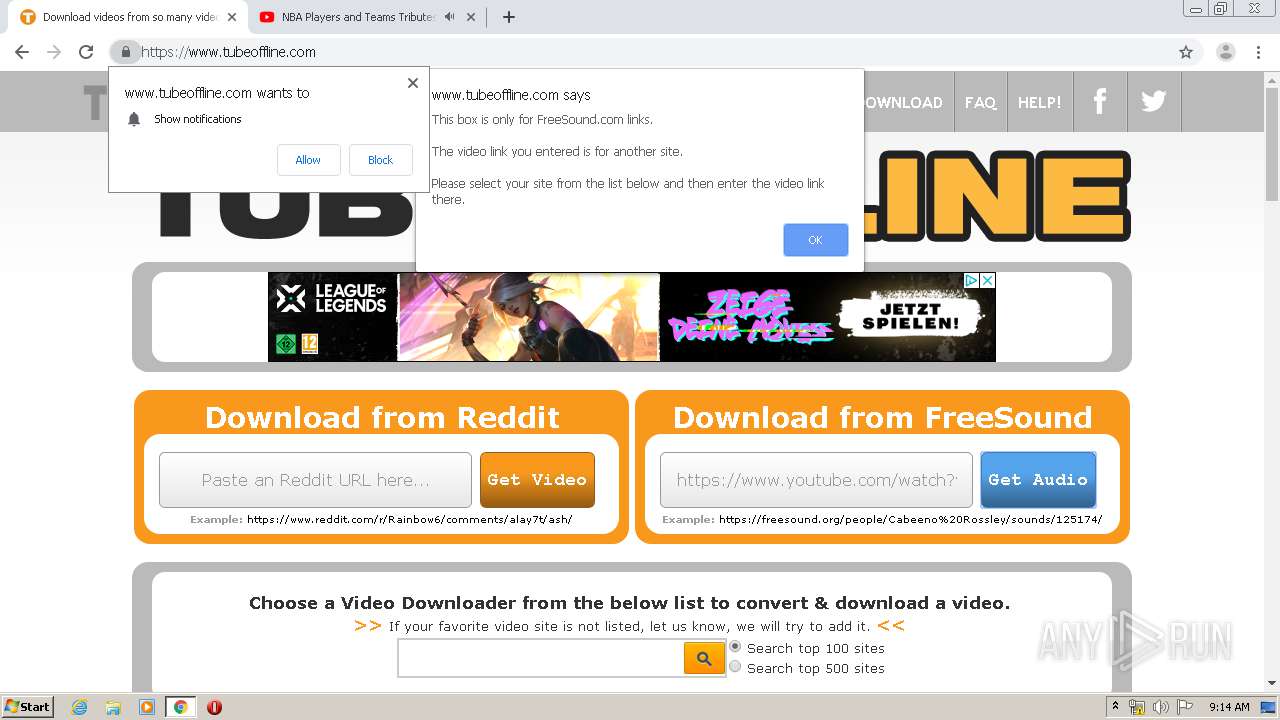Open the HELP! menu item
1280x720 pixels.
point(1040,102)
